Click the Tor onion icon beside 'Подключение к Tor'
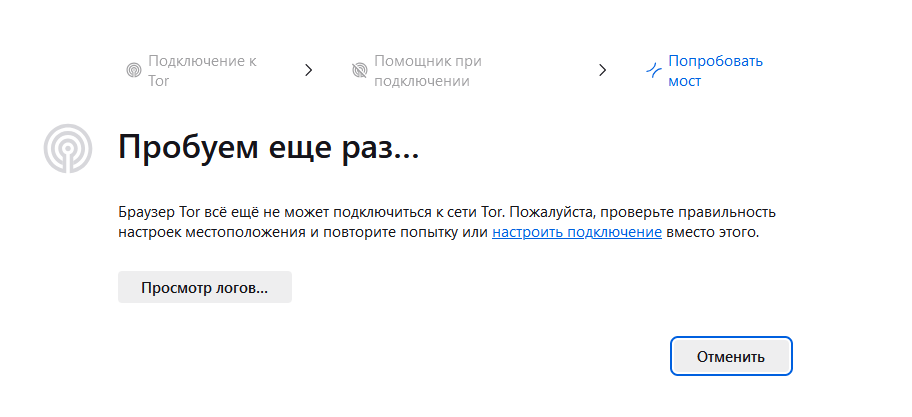This screenshot has width=912, height=417. coord(134,71)
